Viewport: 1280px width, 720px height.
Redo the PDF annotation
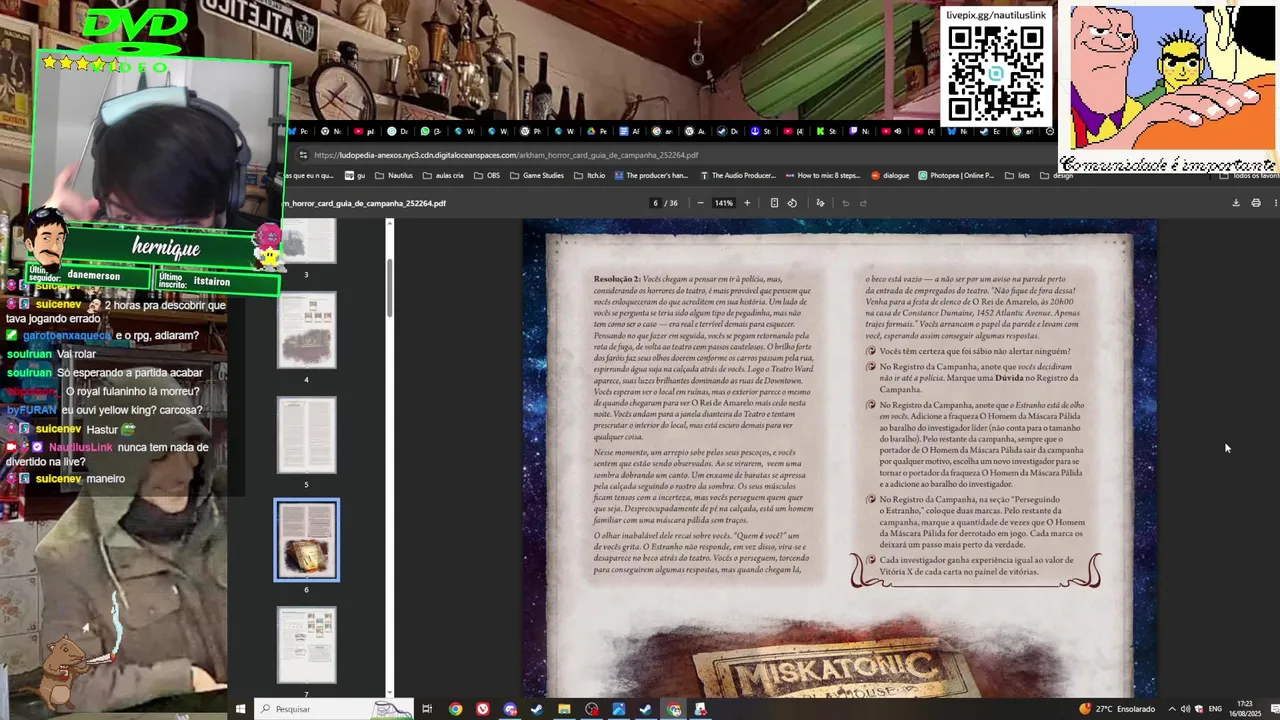[x=863, y=203]
